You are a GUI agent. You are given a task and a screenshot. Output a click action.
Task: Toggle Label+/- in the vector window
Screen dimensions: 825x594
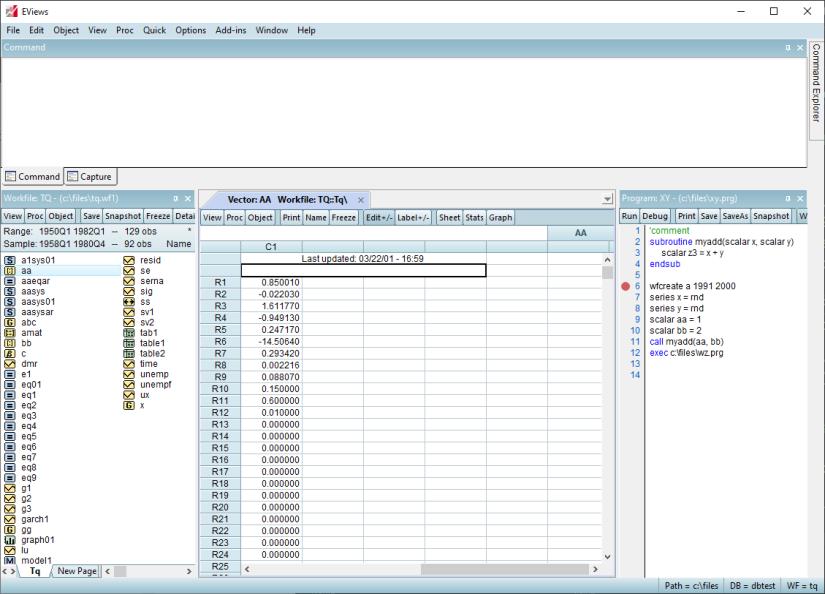413,217
